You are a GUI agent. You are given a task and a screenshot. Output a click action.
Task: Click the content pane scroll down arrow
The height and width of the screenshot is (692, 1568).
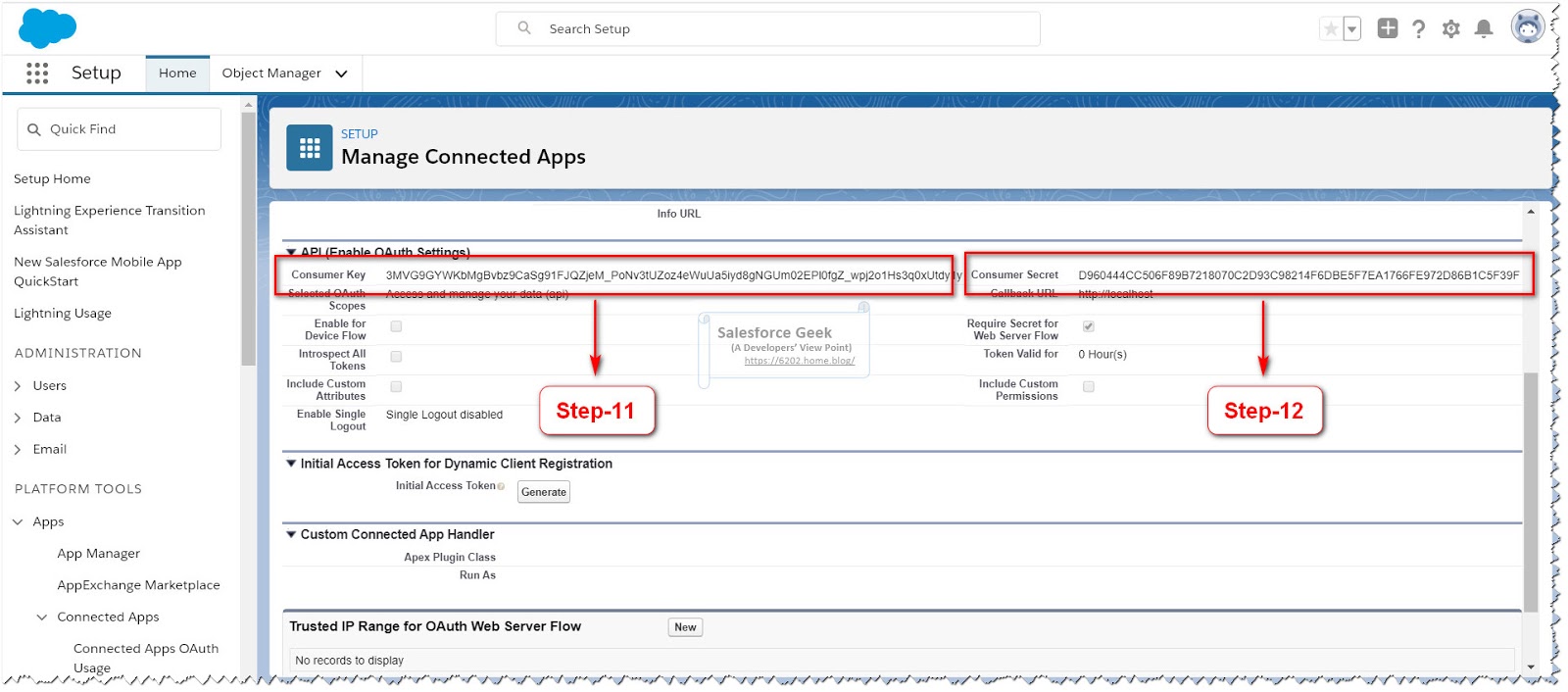pyautogui.click(x=1531, y=667)
